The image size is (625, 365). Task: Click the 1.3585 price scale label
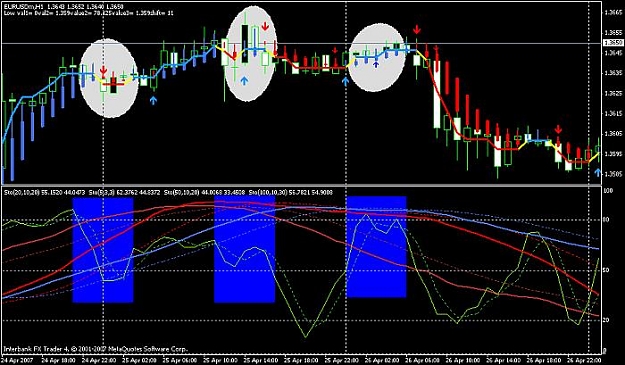click(613, 174)
